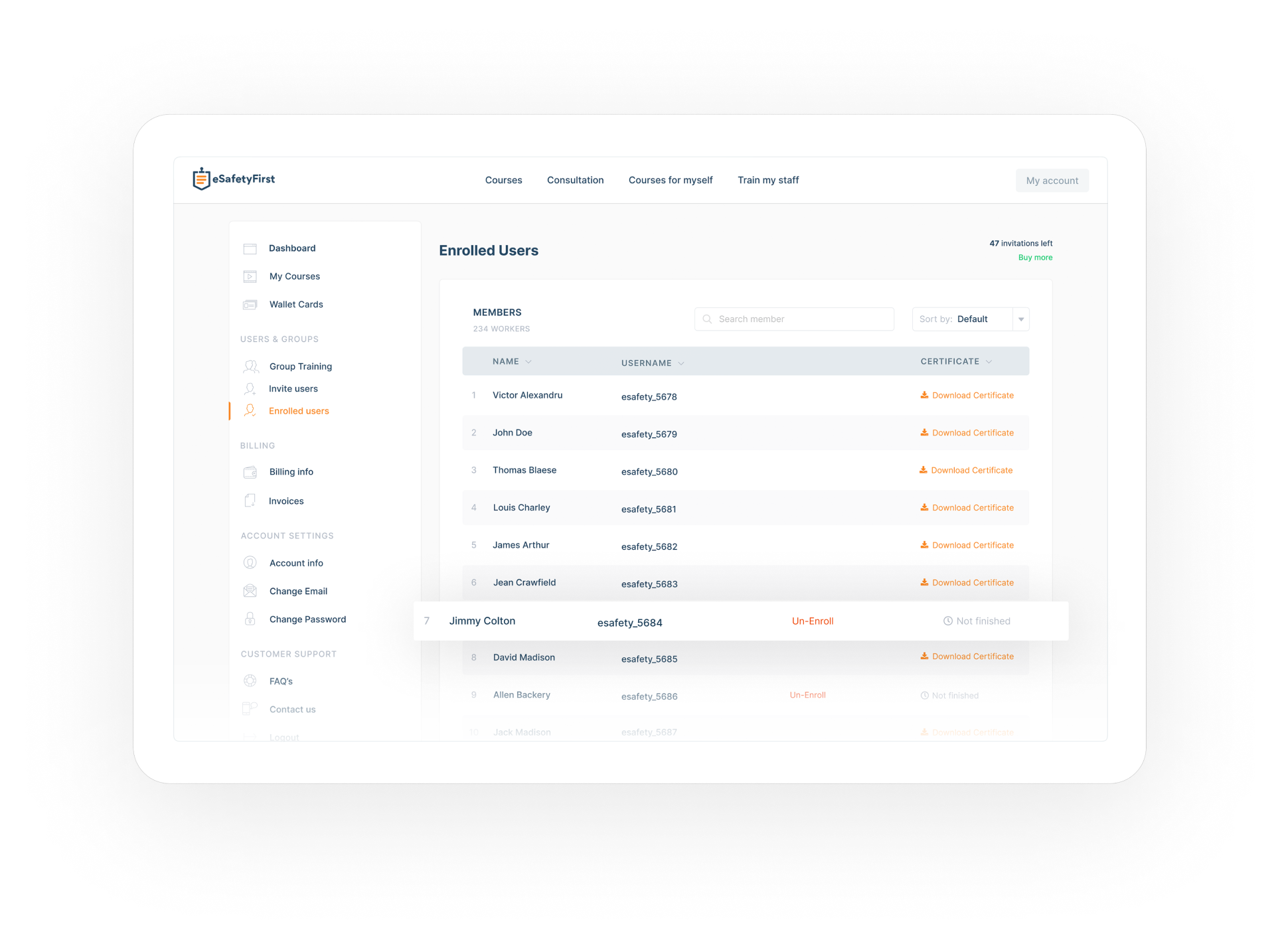Click the Invoices document icon
Screen dimensions: 1280x952
[250, 501]
